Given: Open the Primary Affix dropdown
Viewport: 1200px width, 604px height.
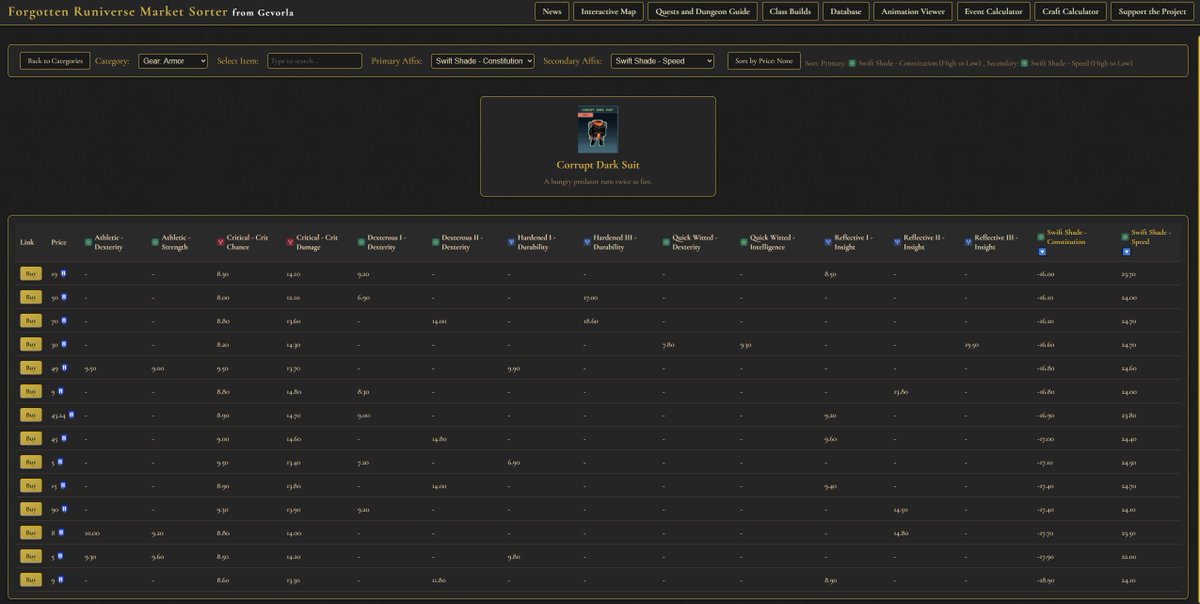Looking at the screenshot, I should 483,61.
